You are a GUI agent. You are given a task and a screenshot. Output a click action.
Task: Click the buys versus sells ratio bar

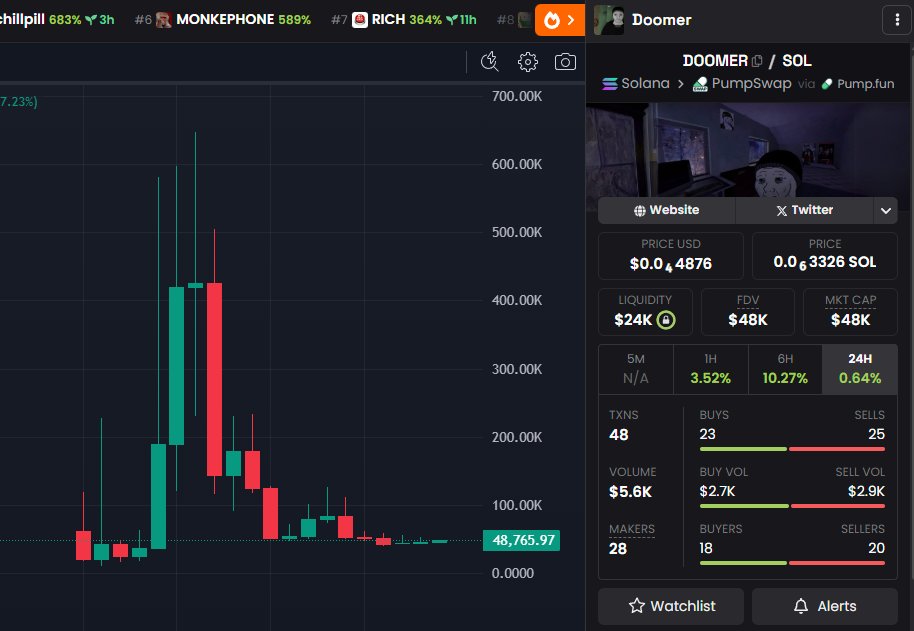[792, 449]
